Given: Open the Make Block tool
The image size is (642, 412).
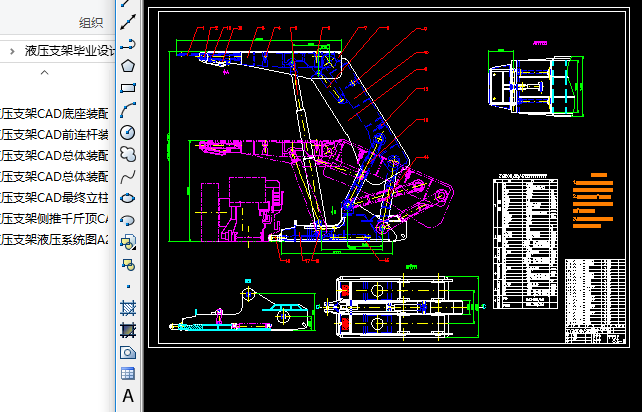Looking at the screenshot, I should point(128,265).
